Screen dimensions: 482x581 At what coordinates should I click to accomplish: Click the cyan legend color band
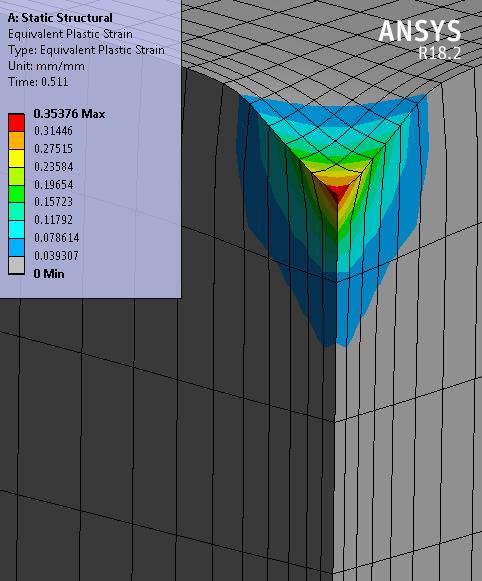(x=16, y=230)
